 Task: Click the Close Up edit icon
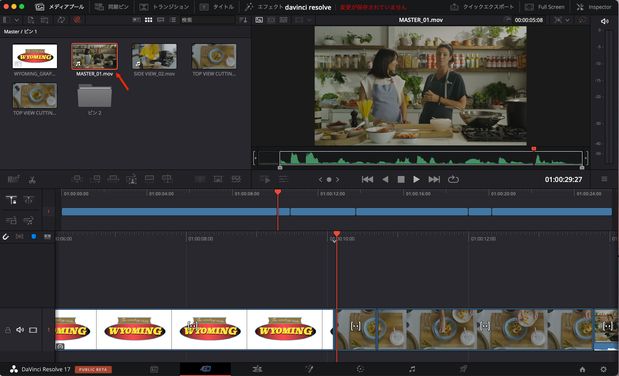(131, 179)
